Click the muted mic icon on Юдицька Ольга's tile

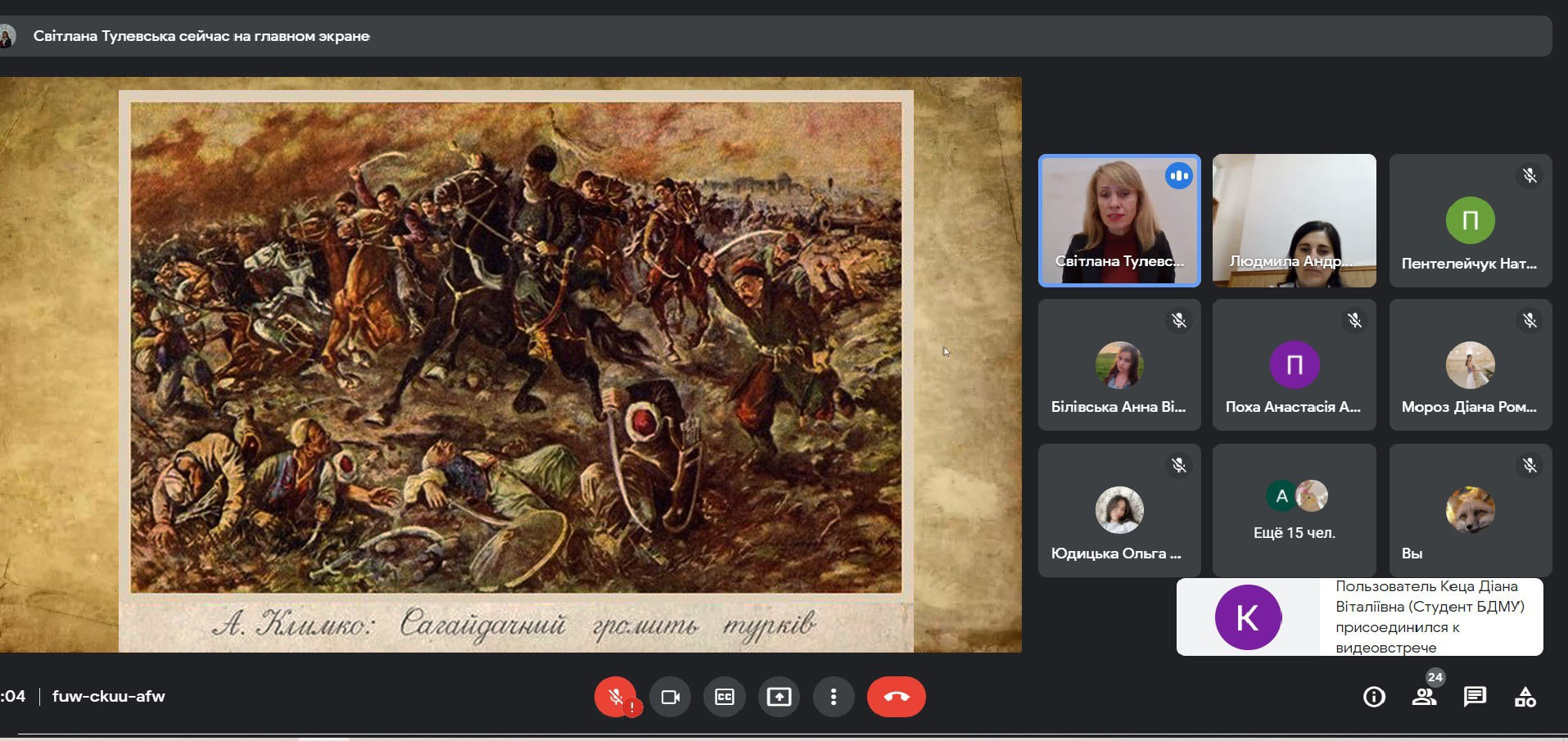[1179, 466]
